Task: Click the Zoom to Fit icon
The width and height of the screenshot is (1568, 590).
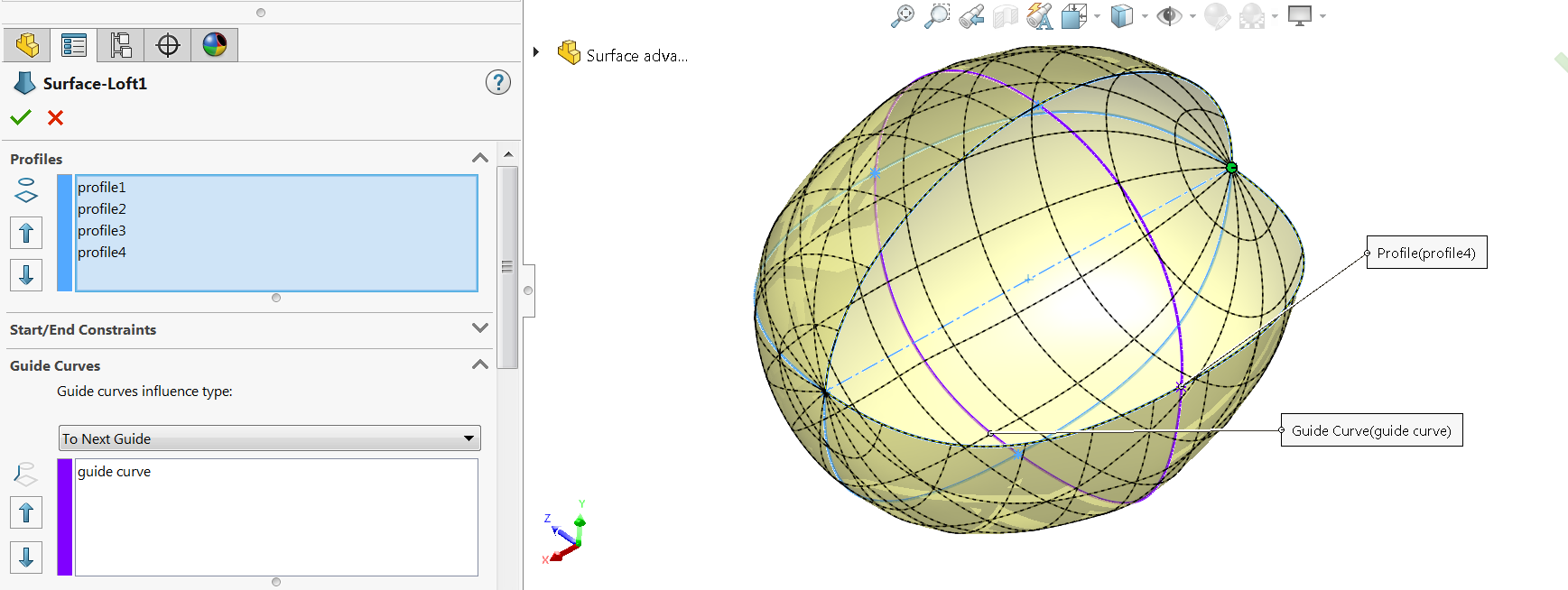Action: pos(902,16)
